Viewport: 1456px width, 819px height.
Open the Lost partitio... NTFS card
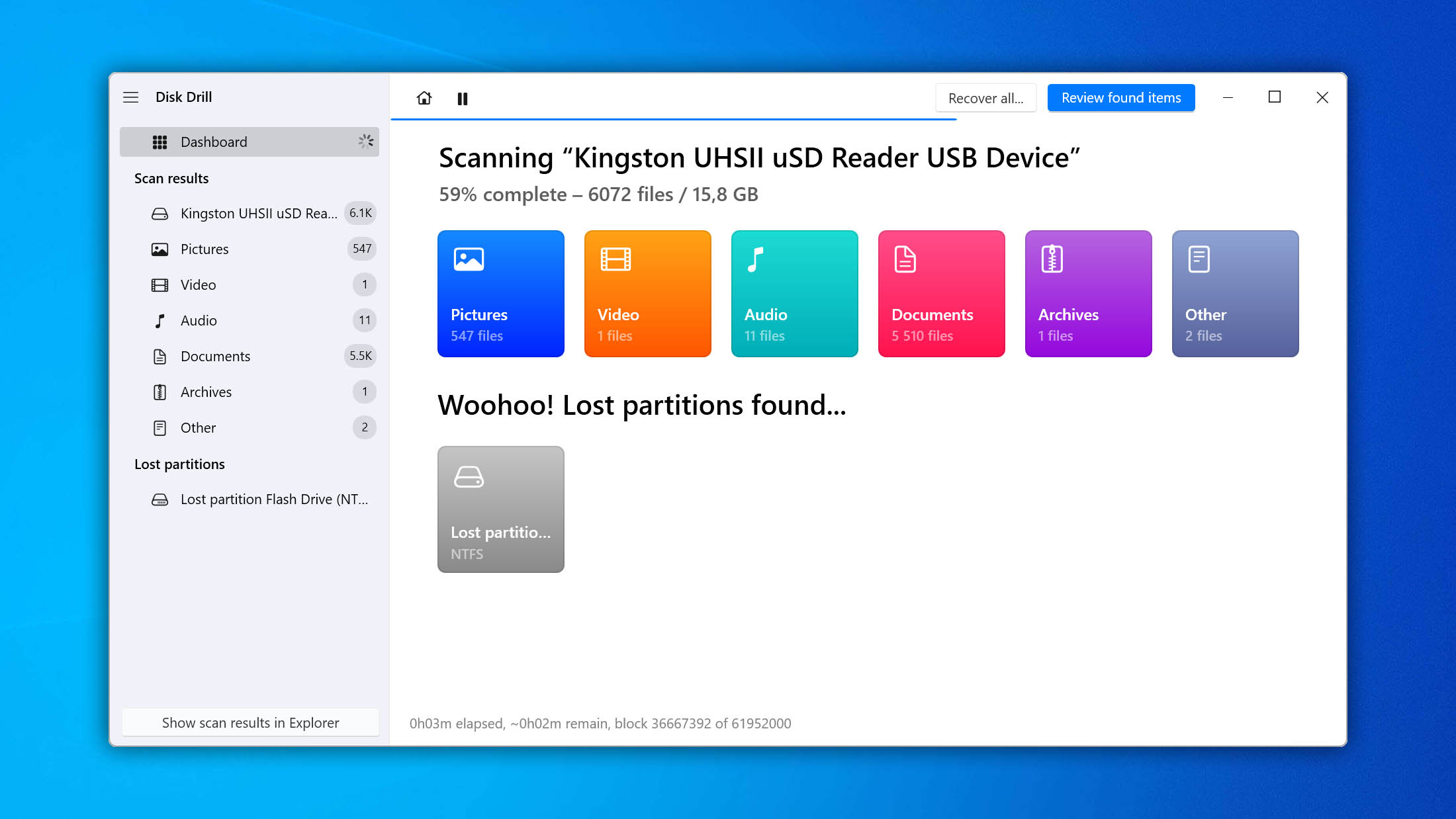point(501,509)
